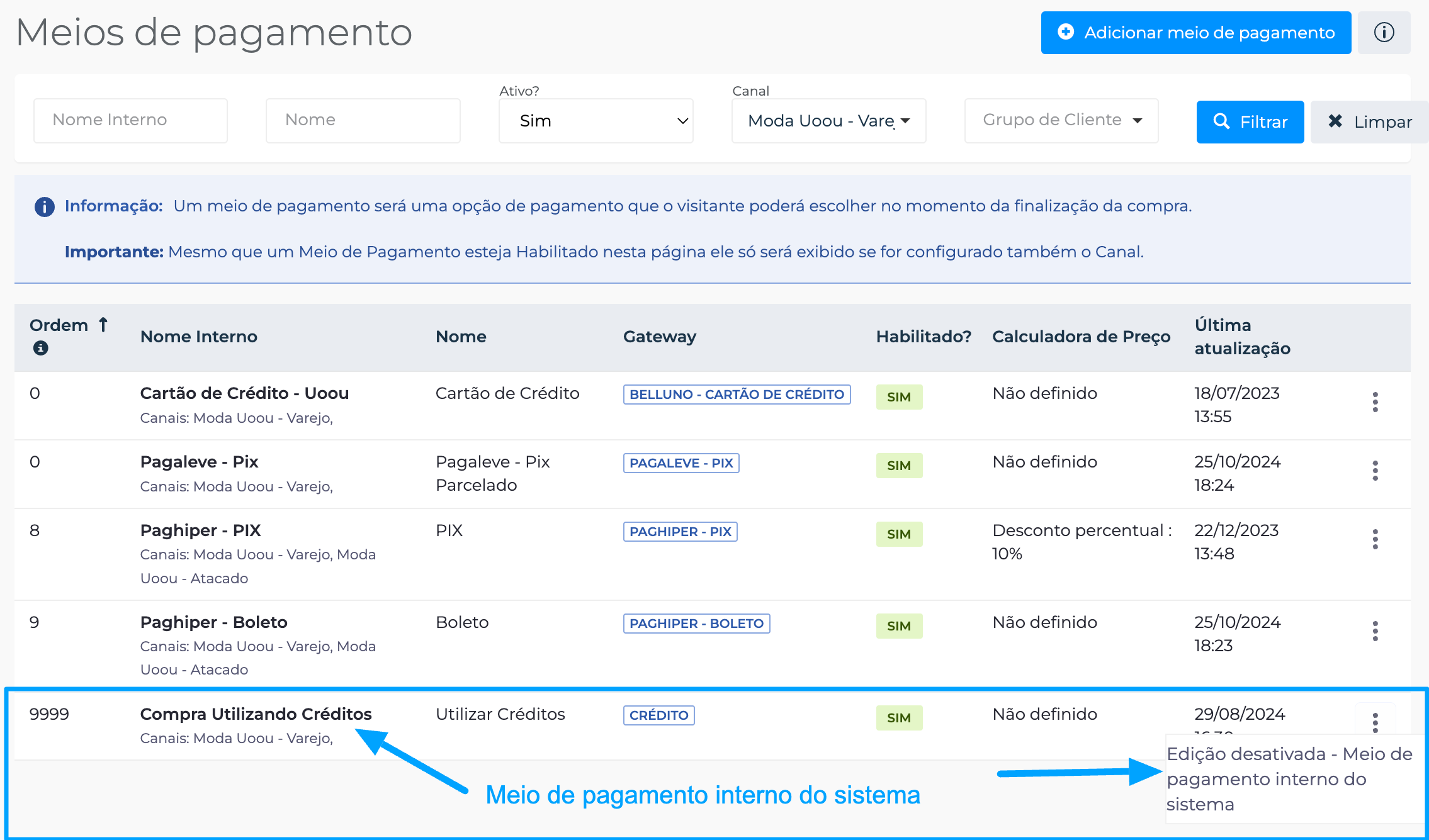Click the PAGHIPER - BOLETO gateway tag
Image resolution: width=1429 pixels, height=840 pixels.
[x=696, y=624]
